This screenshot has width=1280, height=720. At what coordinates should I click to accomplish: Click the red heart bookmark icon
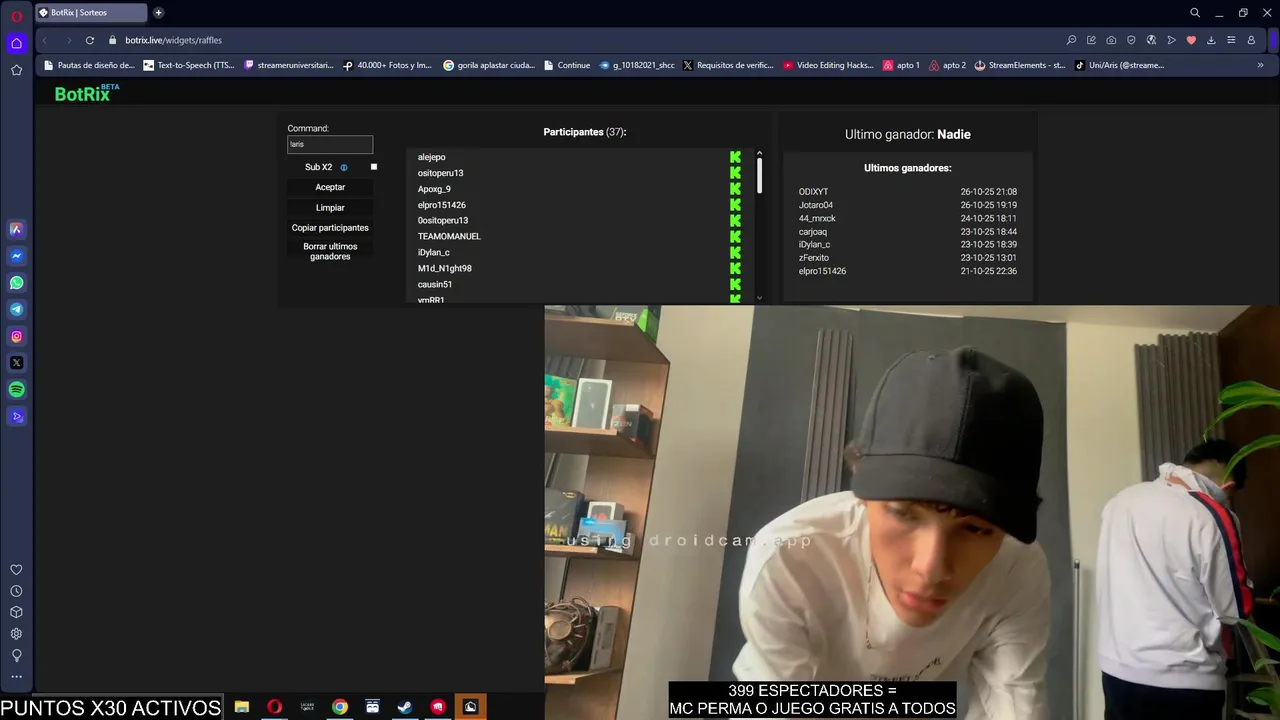(x=1191, y=40)
